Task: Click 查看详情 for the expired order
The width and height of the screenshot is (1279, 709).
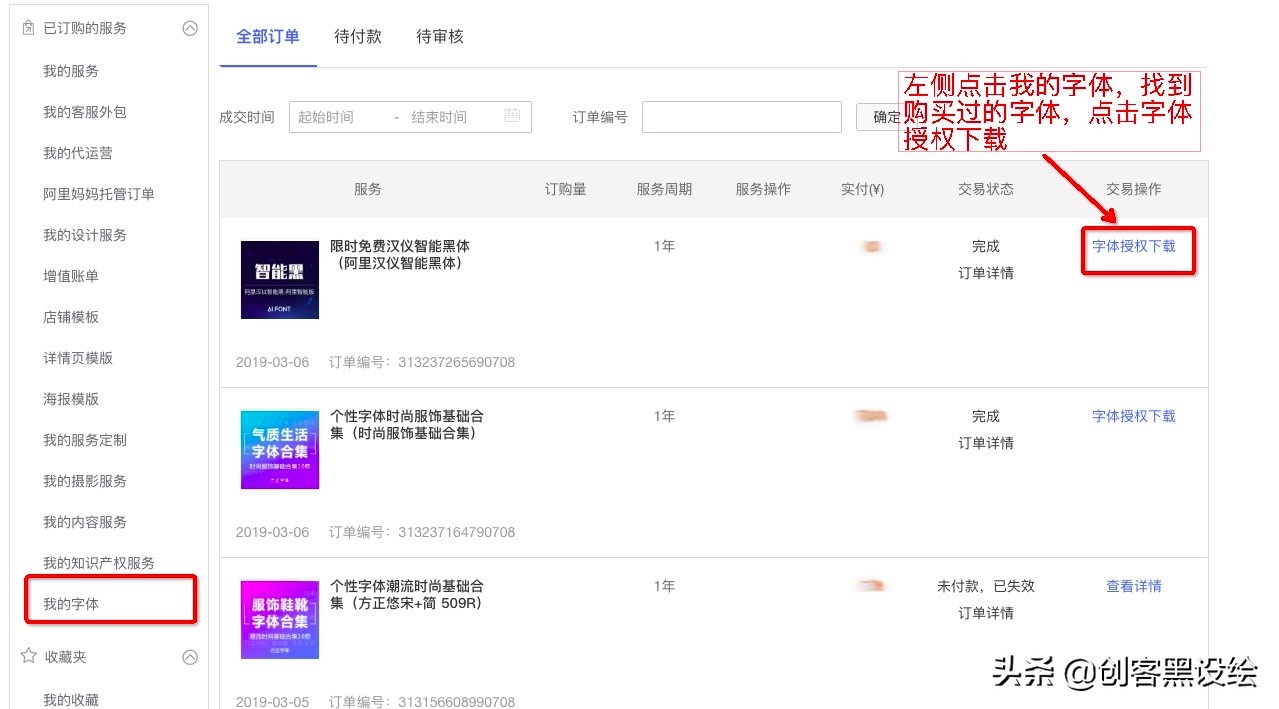Action: point(1134,586)
